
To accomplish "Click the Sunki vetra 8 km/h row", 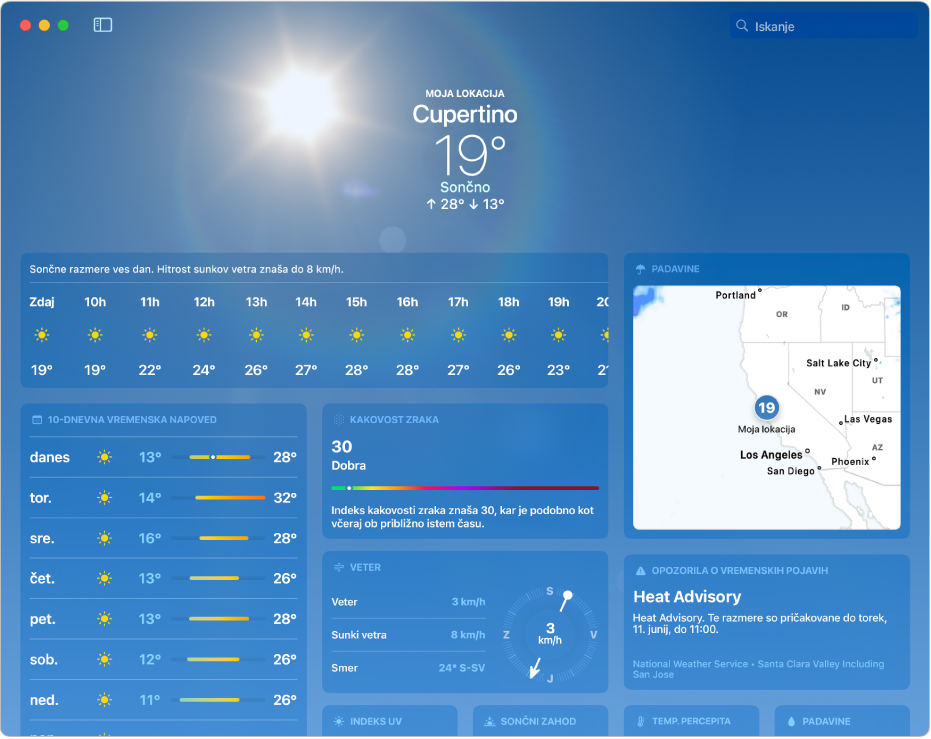I will [x=408, y=635].
